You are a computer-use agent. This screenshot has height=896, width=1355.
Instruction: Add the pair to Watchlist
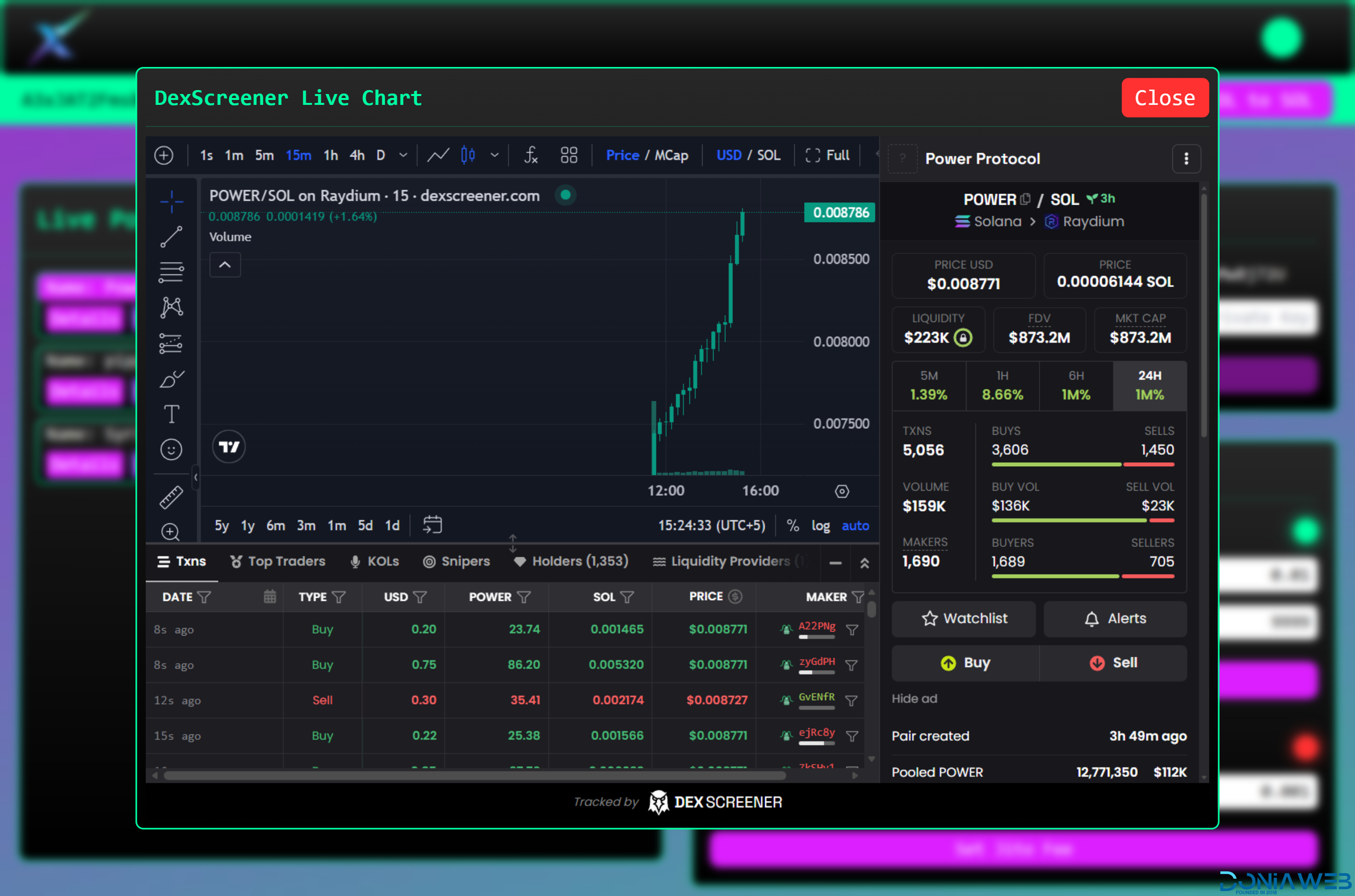coord(964,619)
